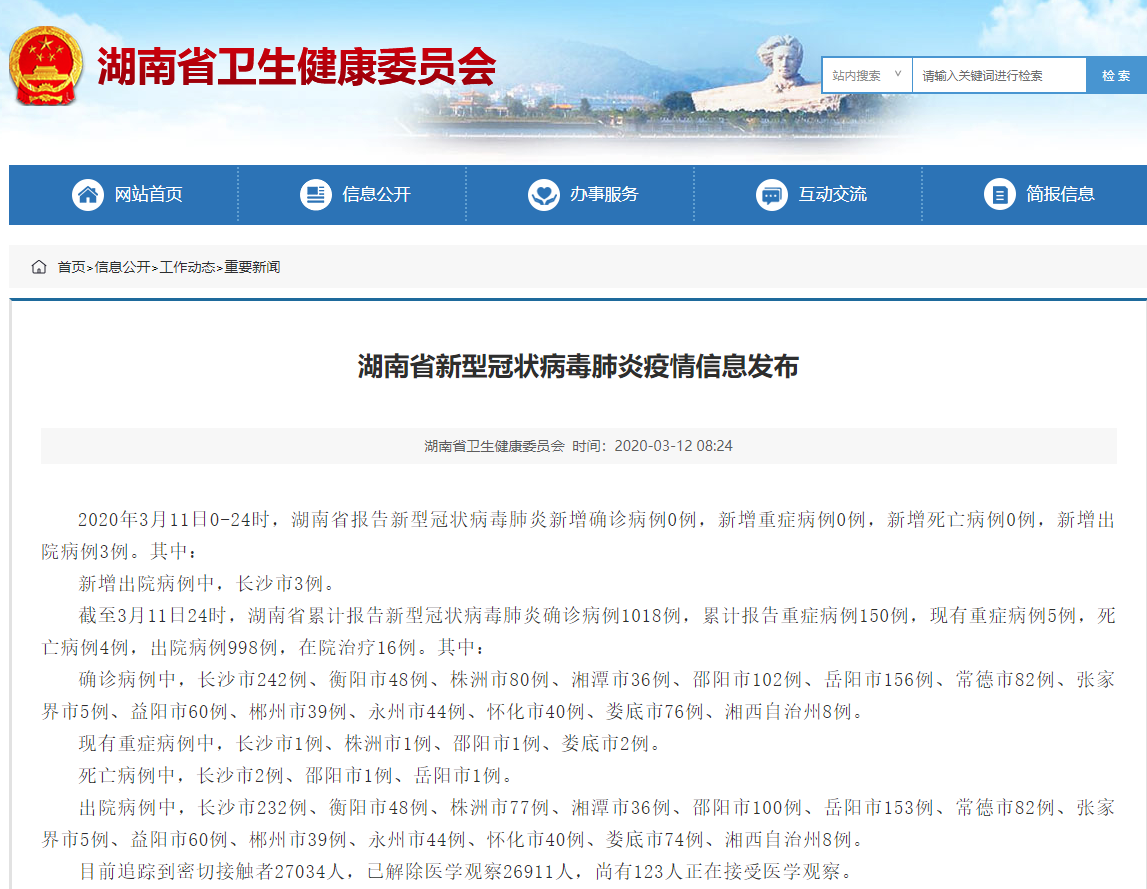Navigate to 工作动态 breadcrumb link
Screen dimensions: 1147x889
pyautogui.click(x=187, y=267)
